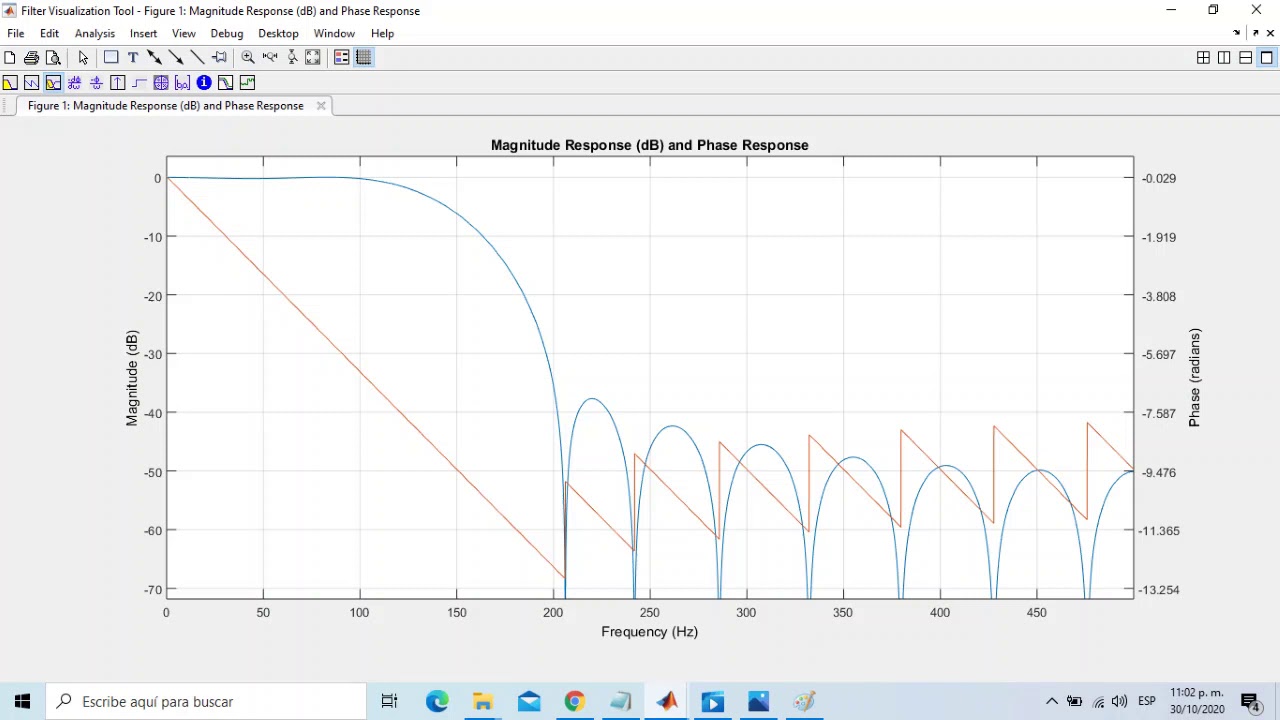The width and height of the screenshot is (1280, 720).
Task: View the Filter Coefficients
Action: tap(182, 83)
